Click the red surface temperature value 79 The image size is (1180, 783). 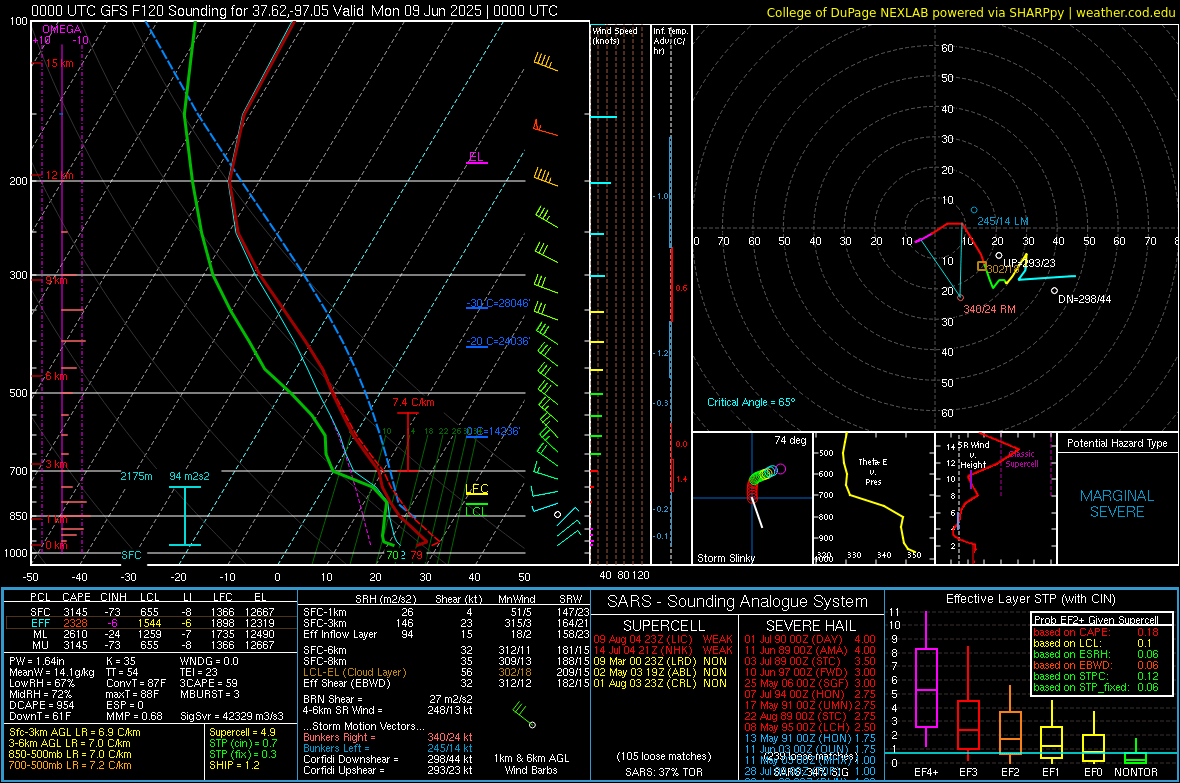[x=416, y=555]
